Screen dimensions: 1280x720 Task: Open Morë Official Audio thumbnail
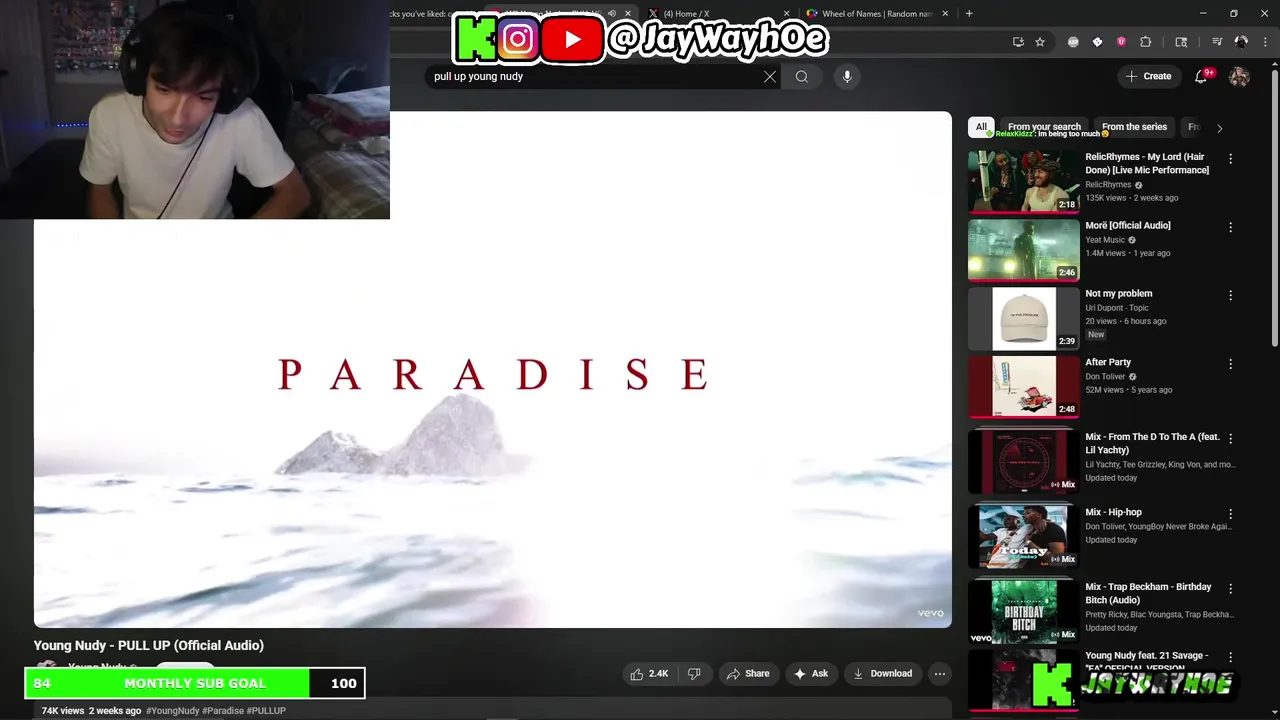(x=1024, y=249)
